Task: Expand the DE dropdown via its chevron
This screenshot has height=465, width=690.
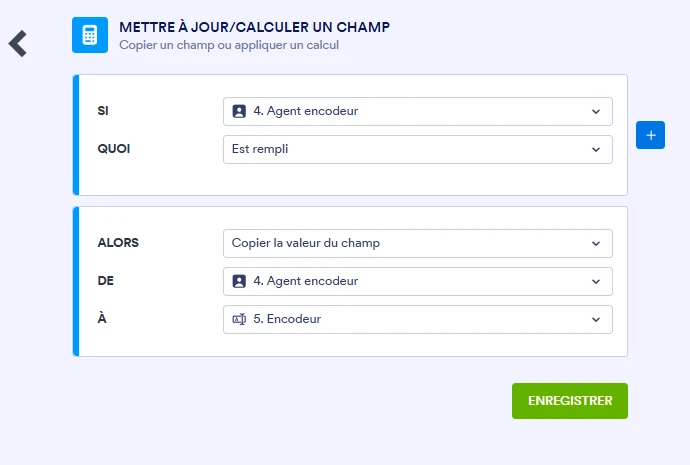Action: pyautogui.click(x=596, y=281)
